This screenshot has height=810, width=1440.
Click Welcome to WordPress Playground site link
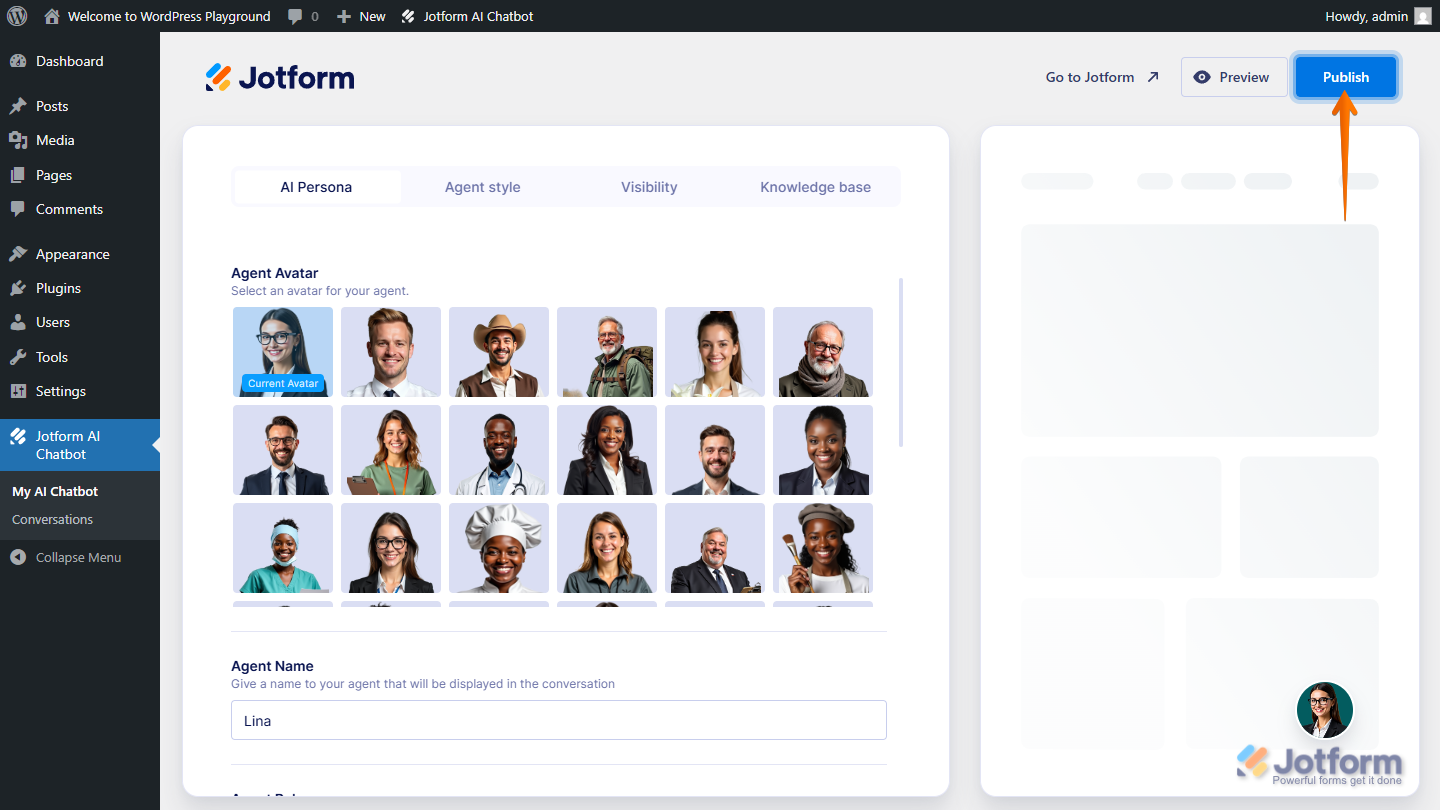click(169, 16)
